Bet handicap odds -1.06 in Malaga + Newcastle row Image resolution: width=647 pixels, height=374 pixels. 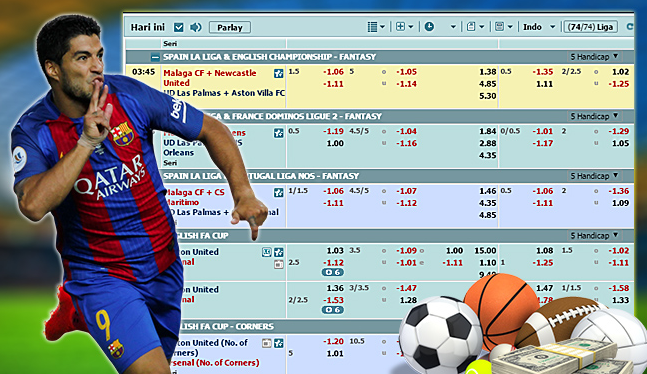[333, 72]
